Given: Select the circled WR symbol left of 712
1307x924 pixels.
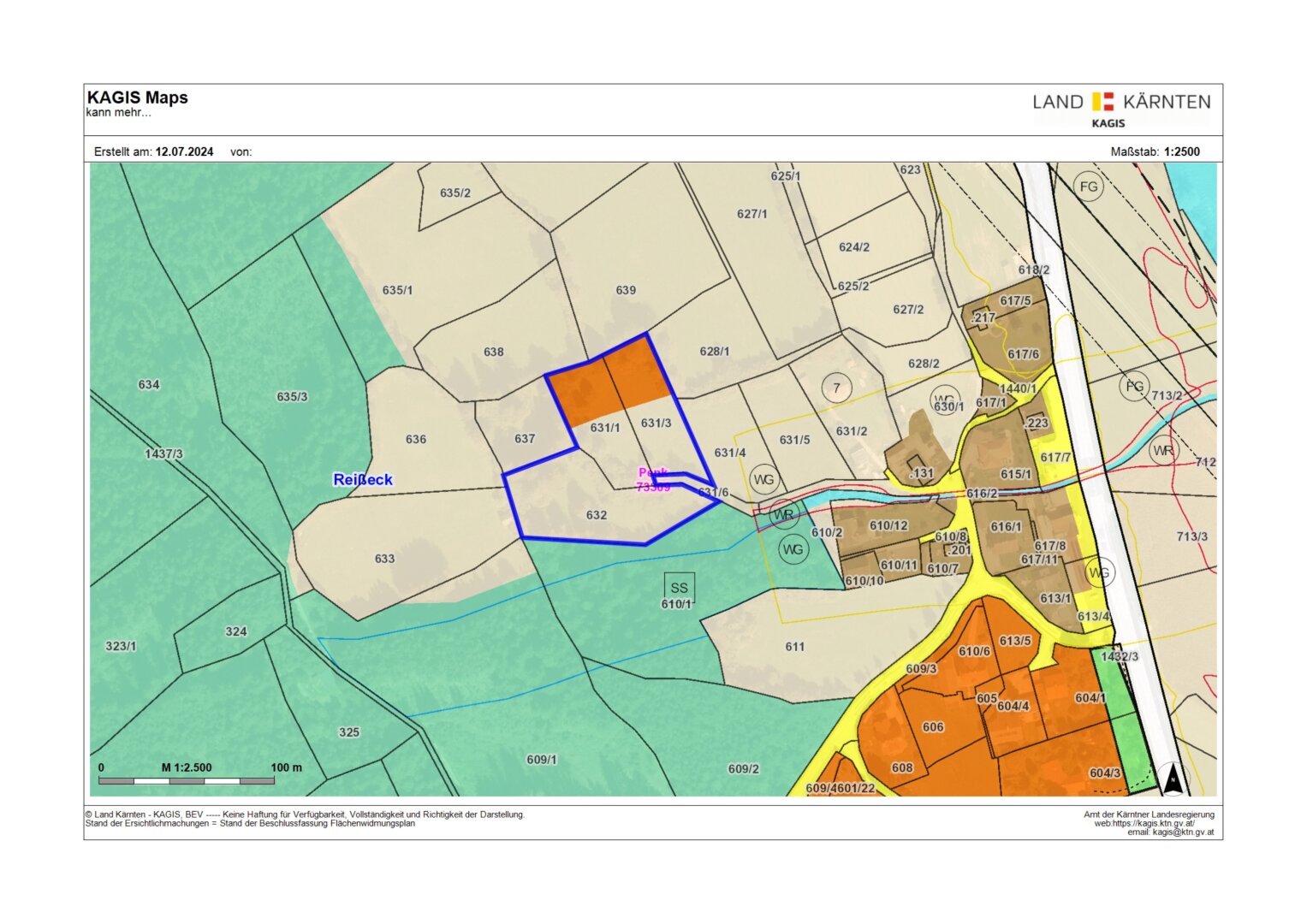Looking at the screenshot, I should point(1162,451).
